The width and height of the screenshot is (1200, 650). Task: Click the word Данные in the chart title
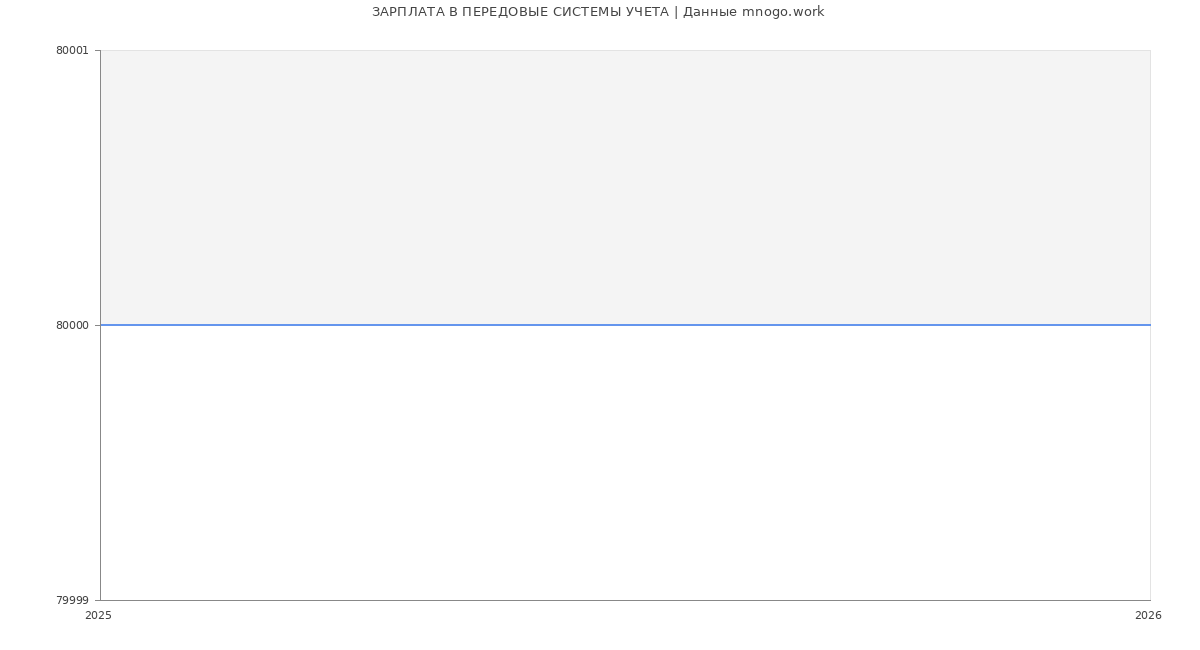coord(710,12)
